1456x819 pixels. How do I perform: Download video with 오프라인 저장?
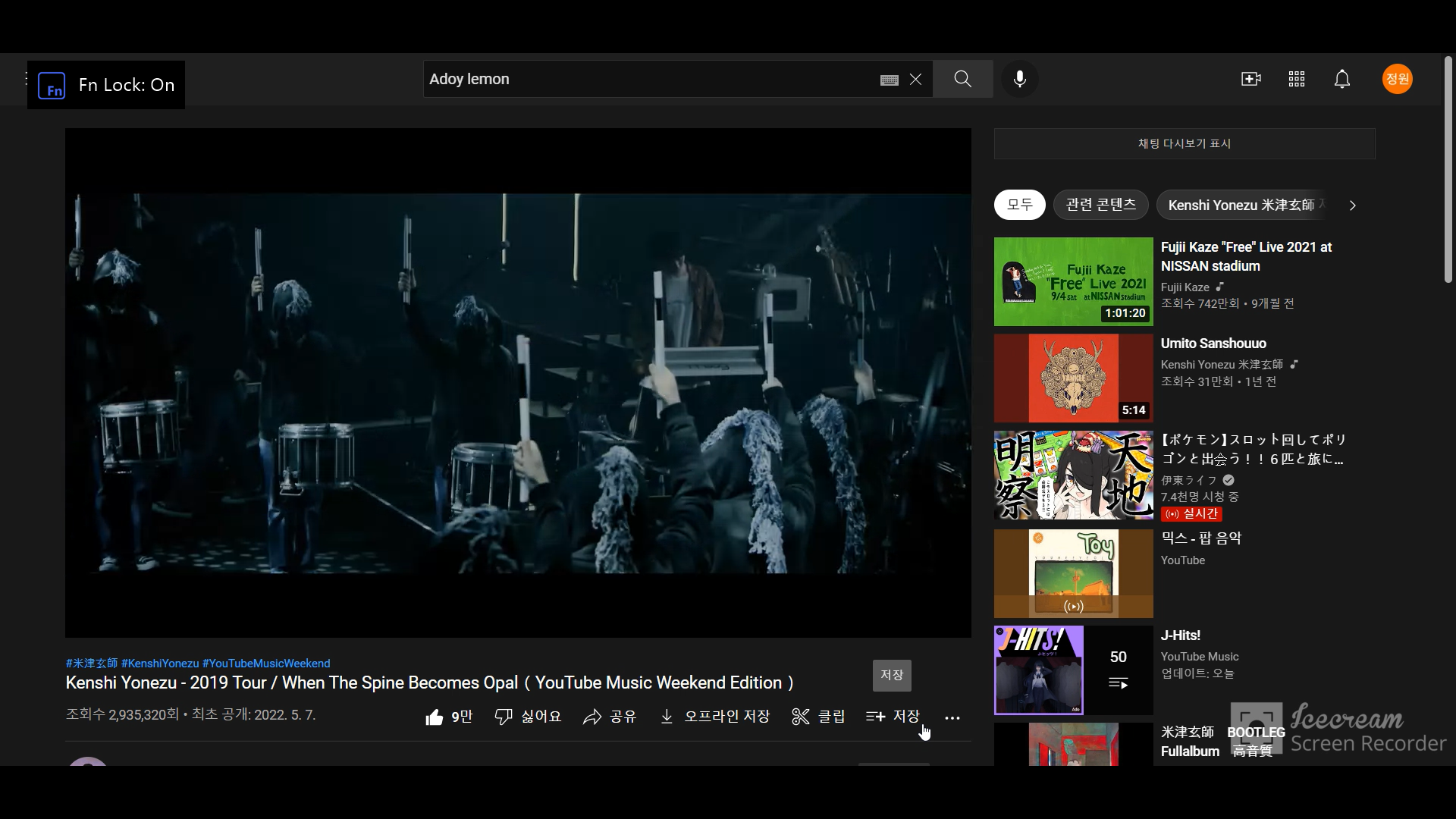pyautogui.click(x=715, y=717)
